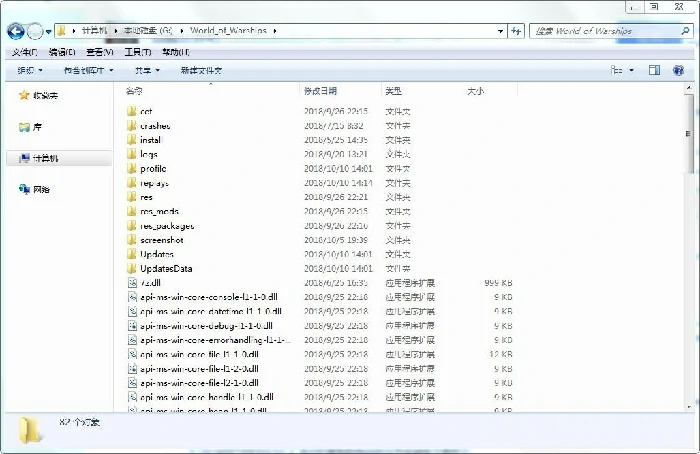Viewport: 700px width, 454px height.
Task: Click the 新建文件夹 new folder button
Action: tap(201, 71)
